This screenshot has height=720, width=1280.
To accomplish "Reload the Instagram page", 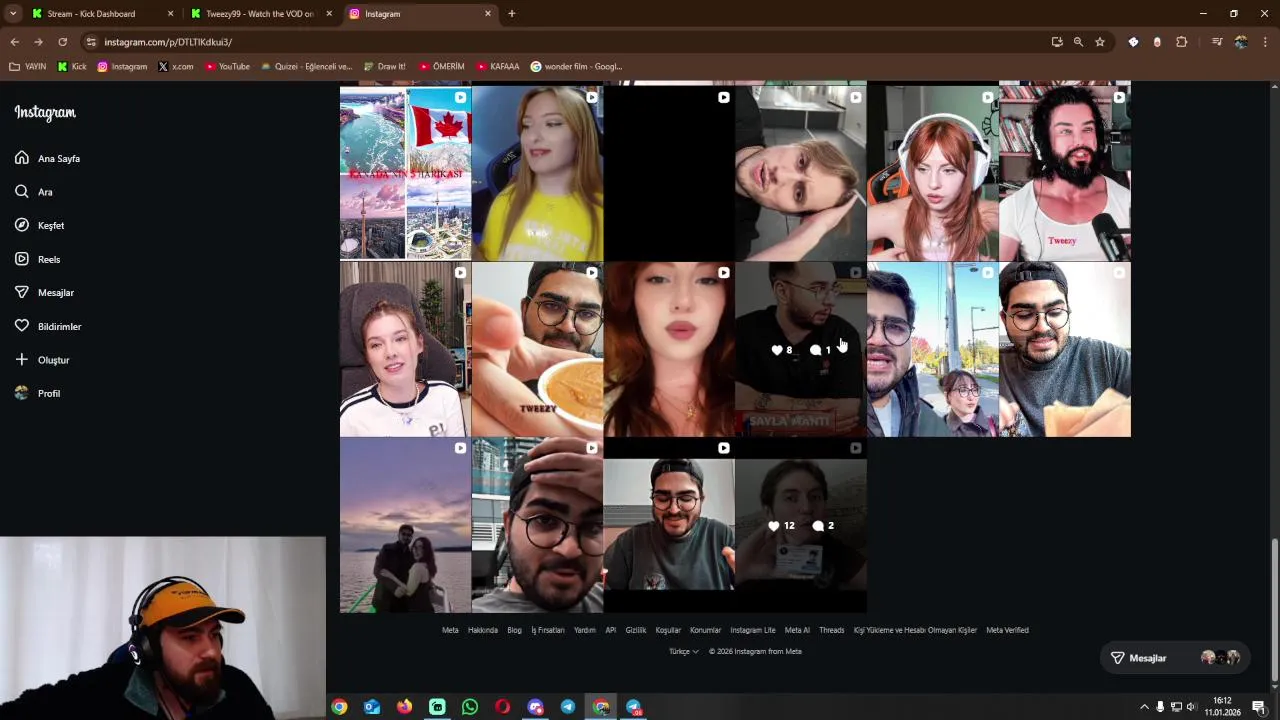I will [x=62, y=42].
